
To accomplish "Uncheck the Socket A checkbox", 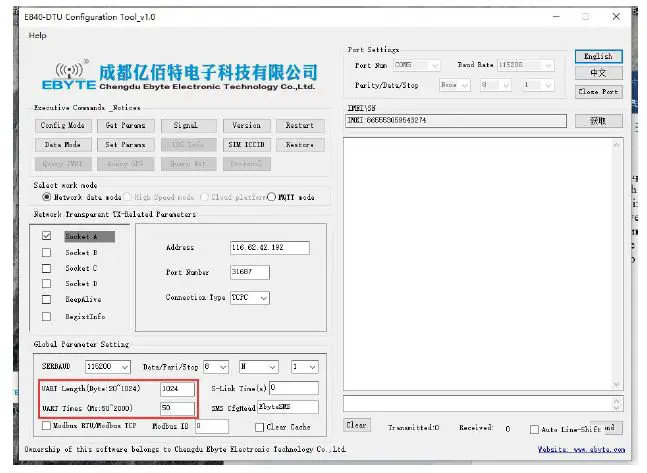I will tap(47, 236).
